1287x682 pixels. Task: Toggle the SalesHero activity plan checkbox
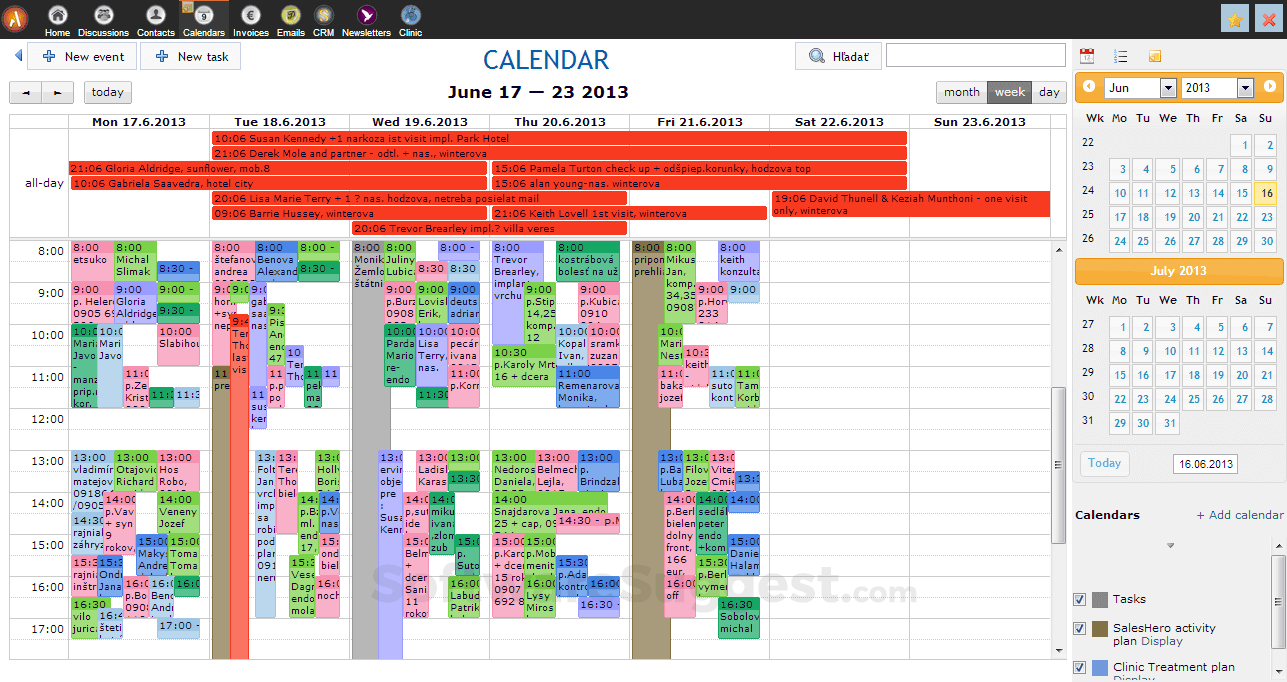[1079, 629]
